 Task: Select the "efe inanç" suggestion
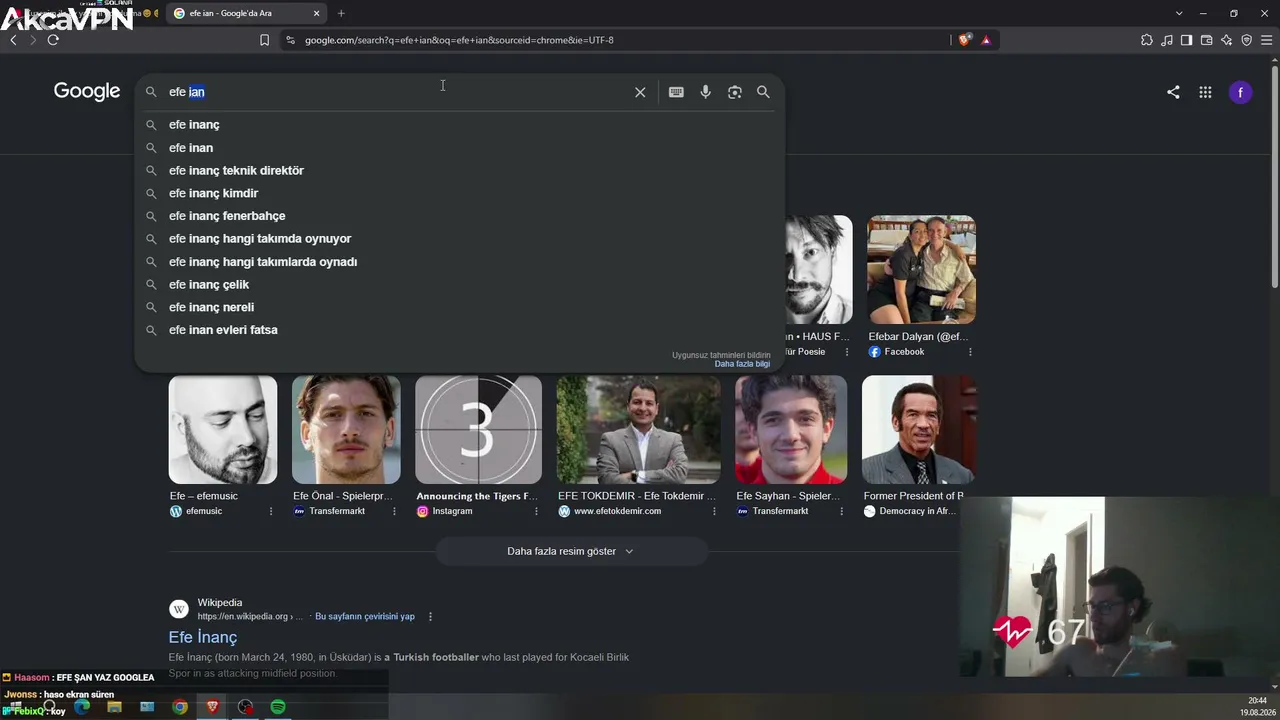coord(460,125)
